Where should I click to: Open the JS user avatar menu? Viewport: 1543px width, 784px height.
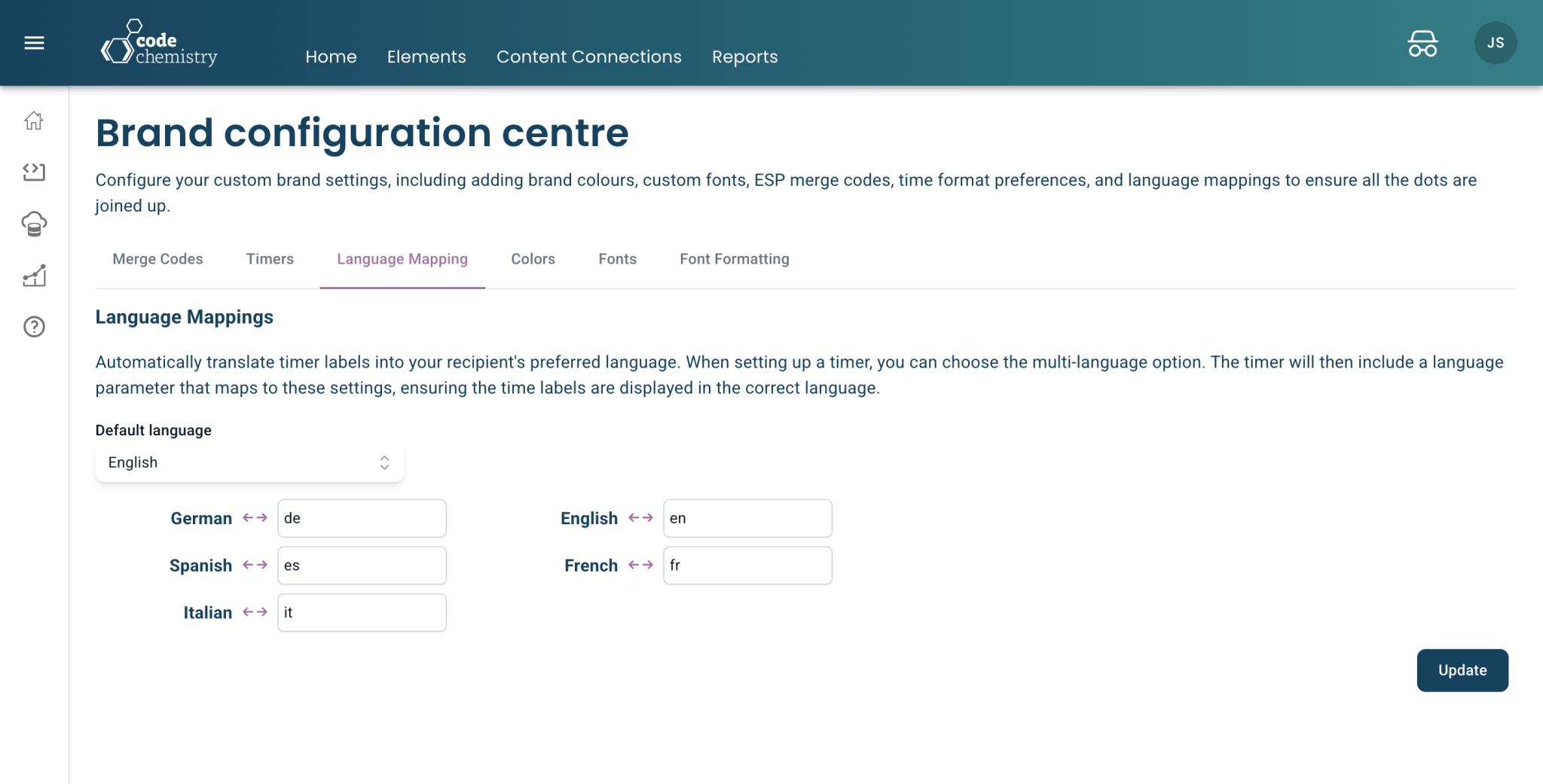(x=1495, y=43)
